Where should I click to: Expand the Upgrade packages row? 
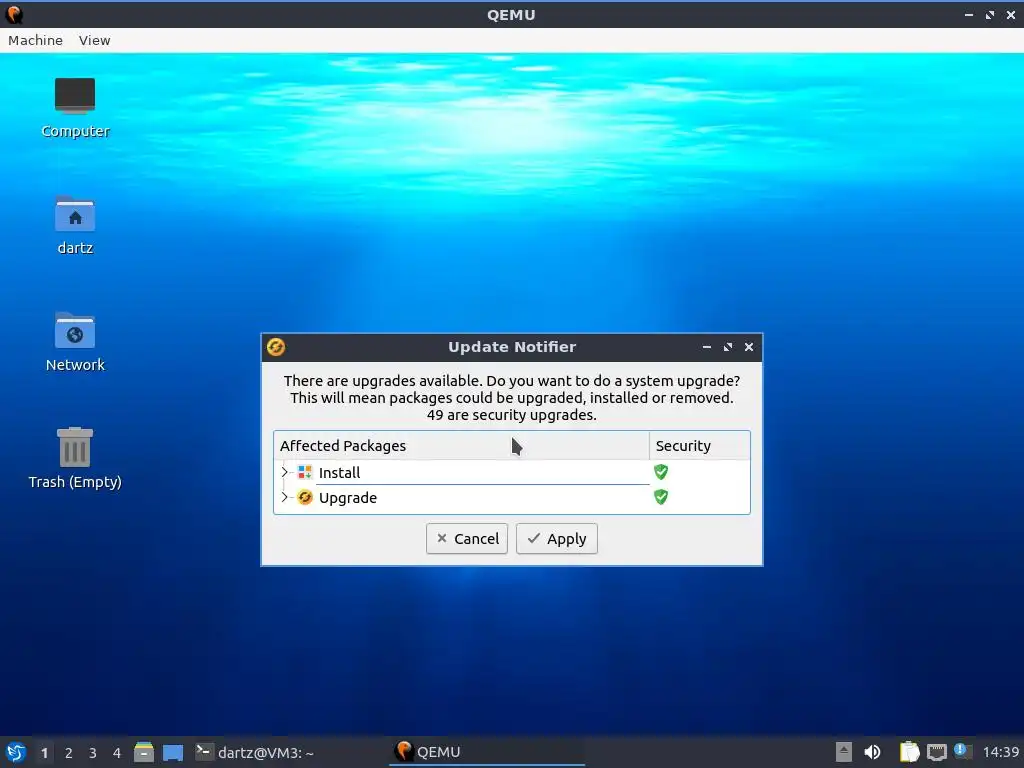284,497
